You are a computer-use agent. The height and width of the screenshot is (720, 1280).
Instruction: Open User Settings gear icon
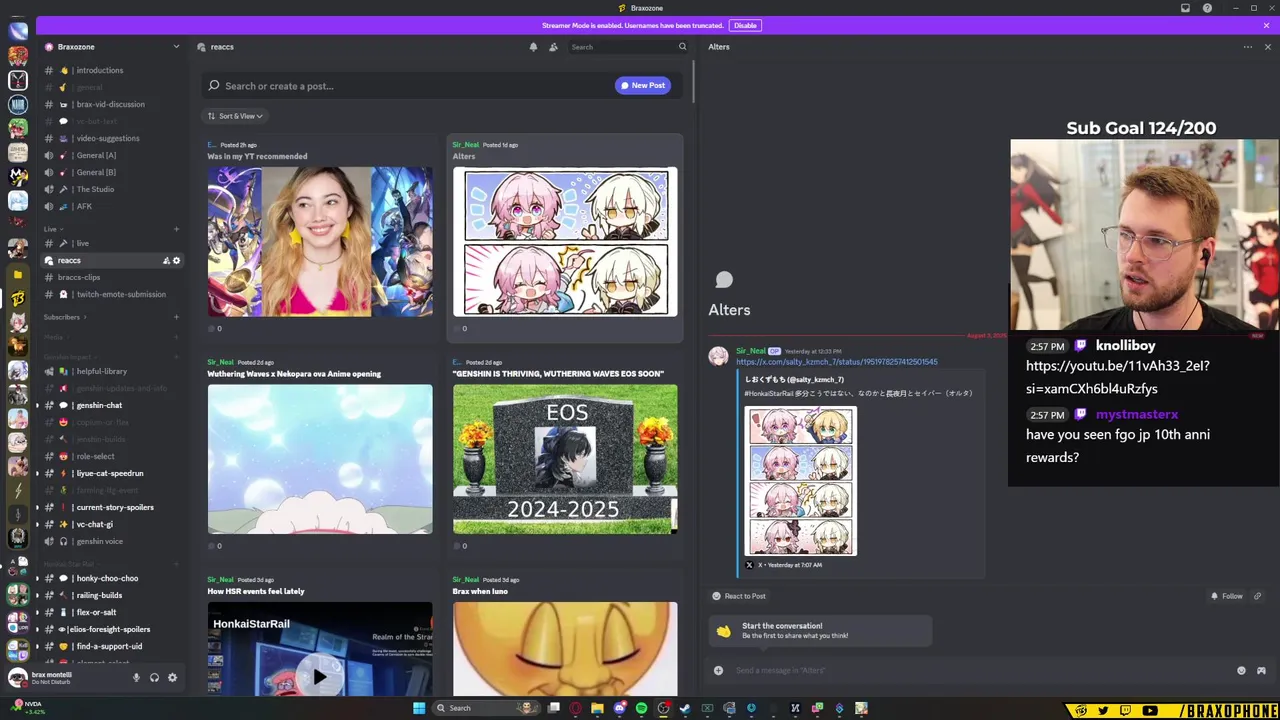click(x=172, y=677)
